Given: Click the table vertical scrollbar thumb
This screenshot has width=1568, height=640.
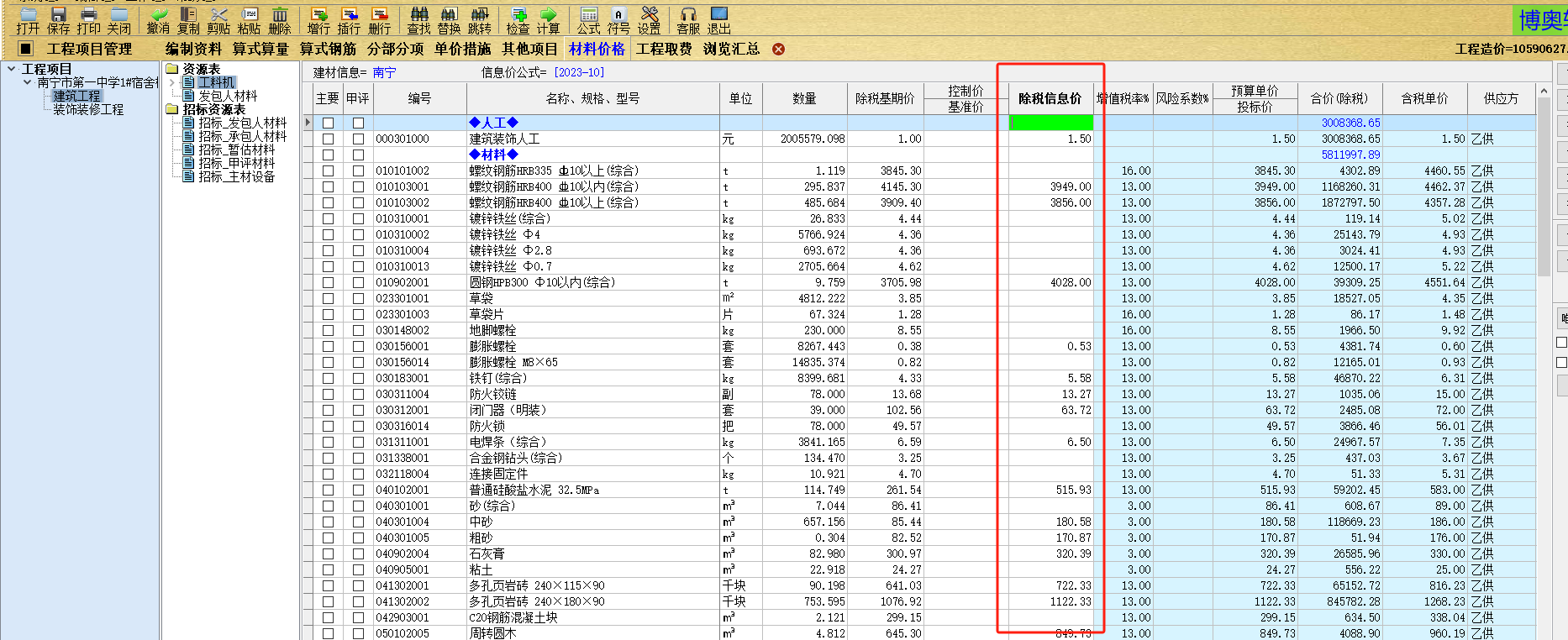Looking at the screenshot, I should click(1544, 186).
